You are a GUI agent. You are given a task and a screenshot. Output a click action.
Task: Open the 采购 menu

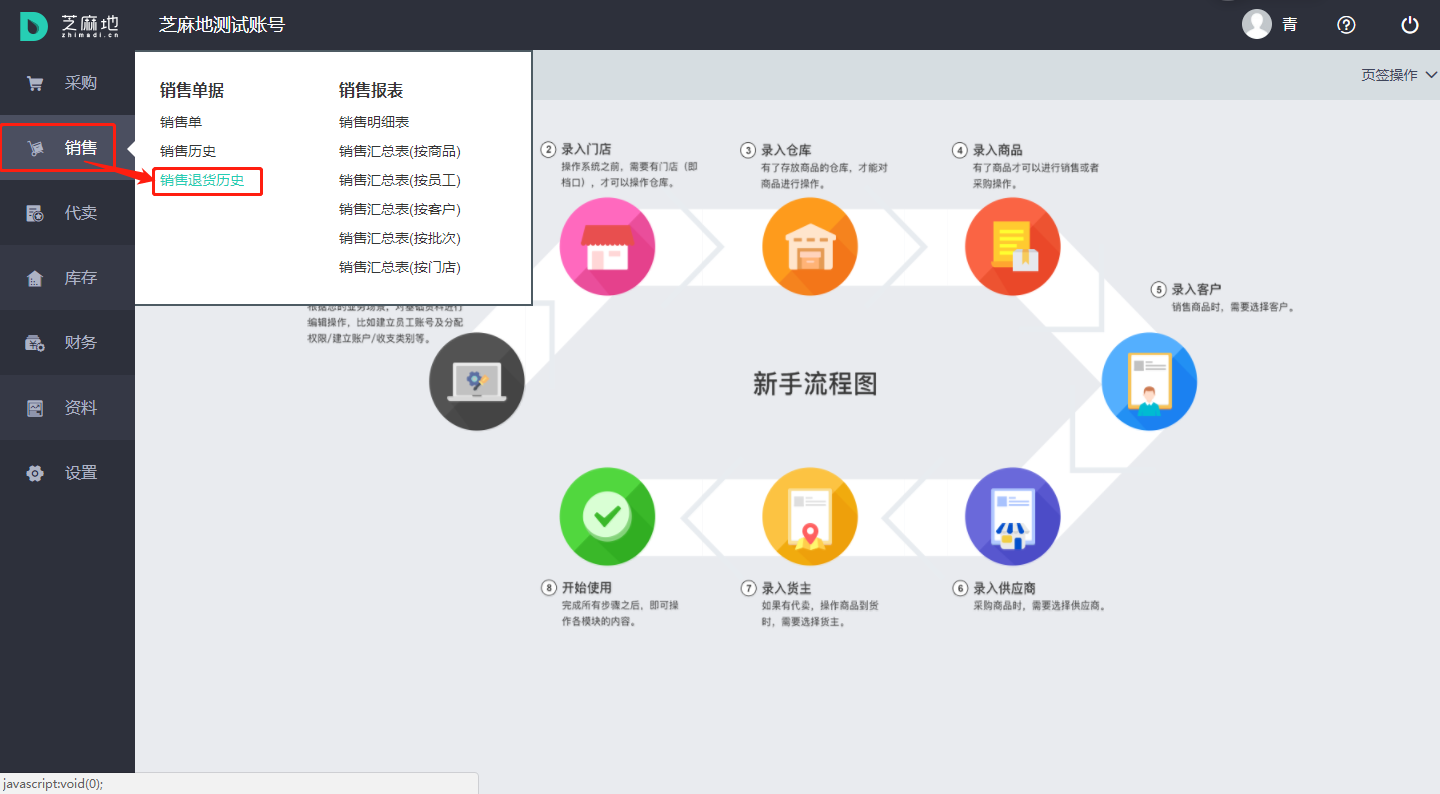click(x=81, y=83)
